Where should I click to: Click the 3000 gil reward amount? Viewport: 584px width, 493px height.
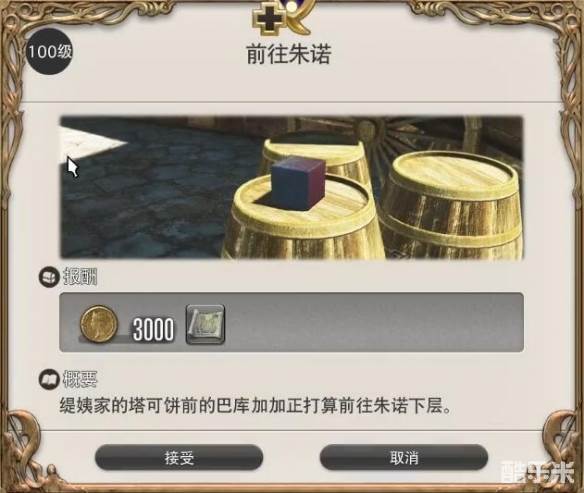coord(153,329)
